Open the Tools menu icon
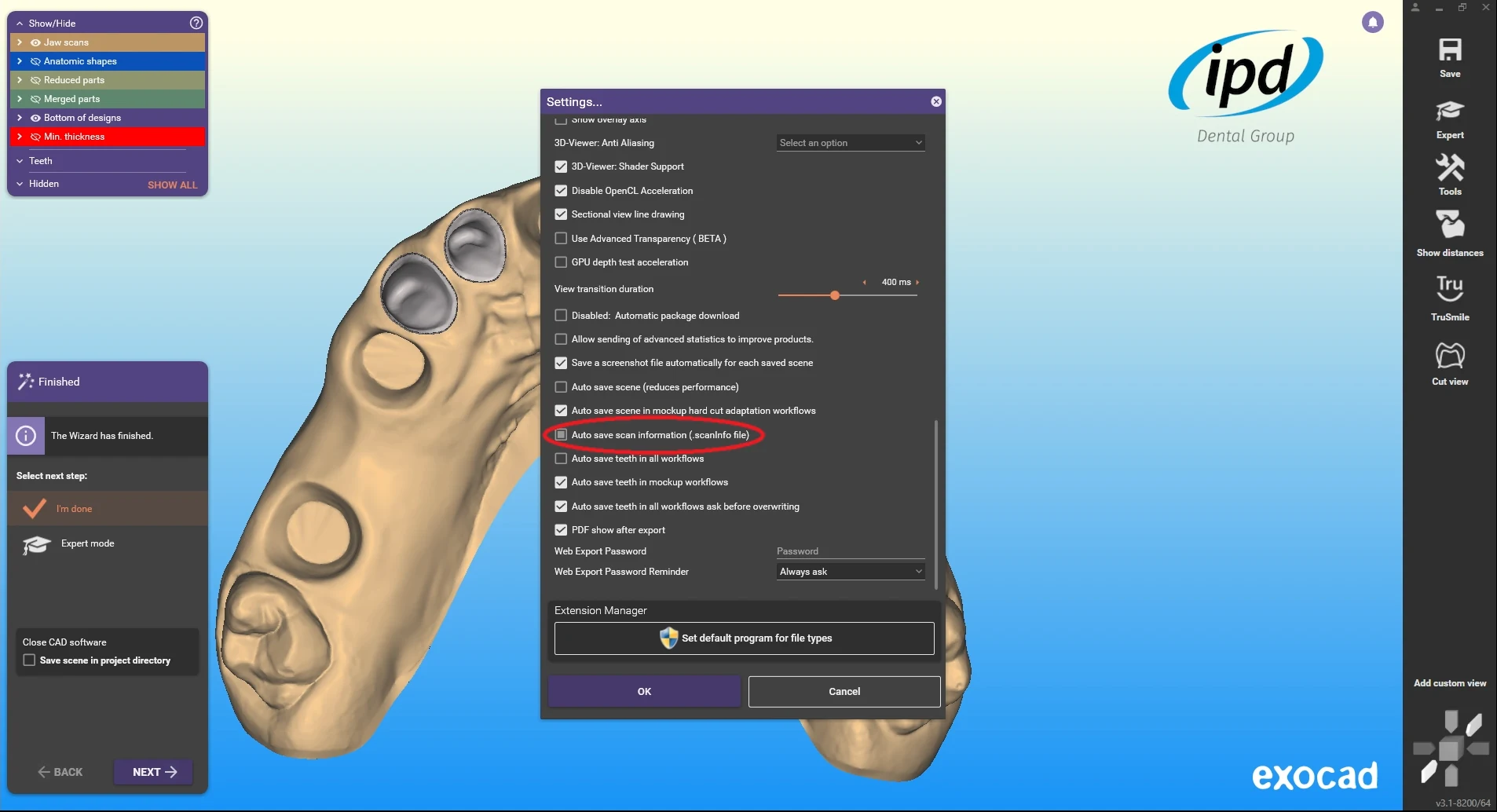The image size is (1497, 812). pyautogui.click(x=1450, y=167)
